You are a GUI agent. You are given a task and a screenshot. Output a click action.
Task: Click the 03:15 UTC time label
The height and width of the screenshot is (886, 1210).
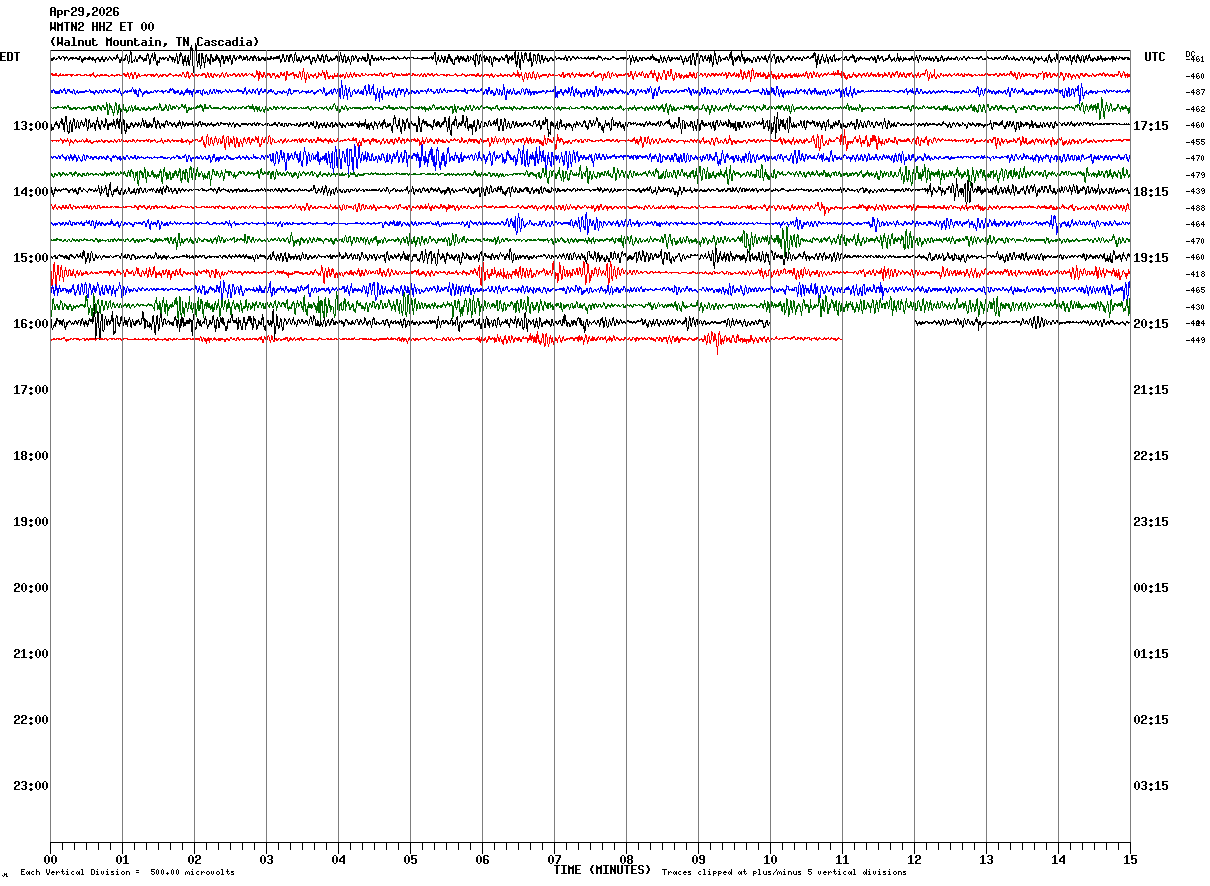(x=1151, y=786)
